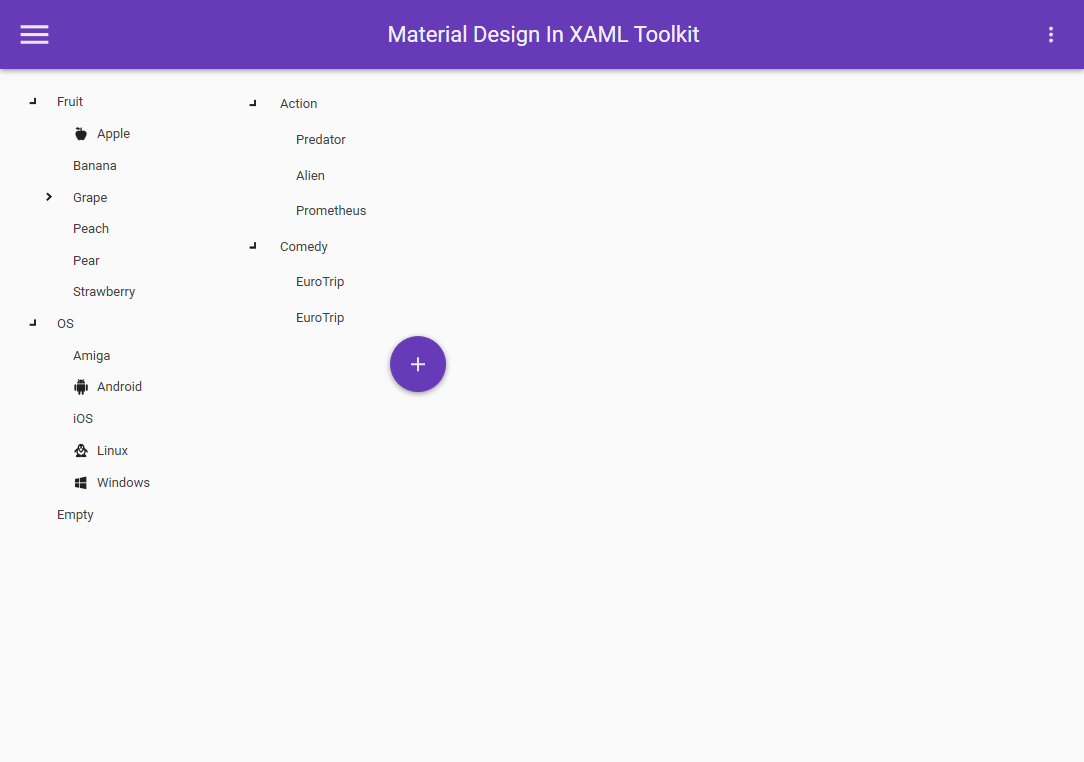Collapse the Action movie category
The height and width of the screenshot is (762, 1084).
253,103
